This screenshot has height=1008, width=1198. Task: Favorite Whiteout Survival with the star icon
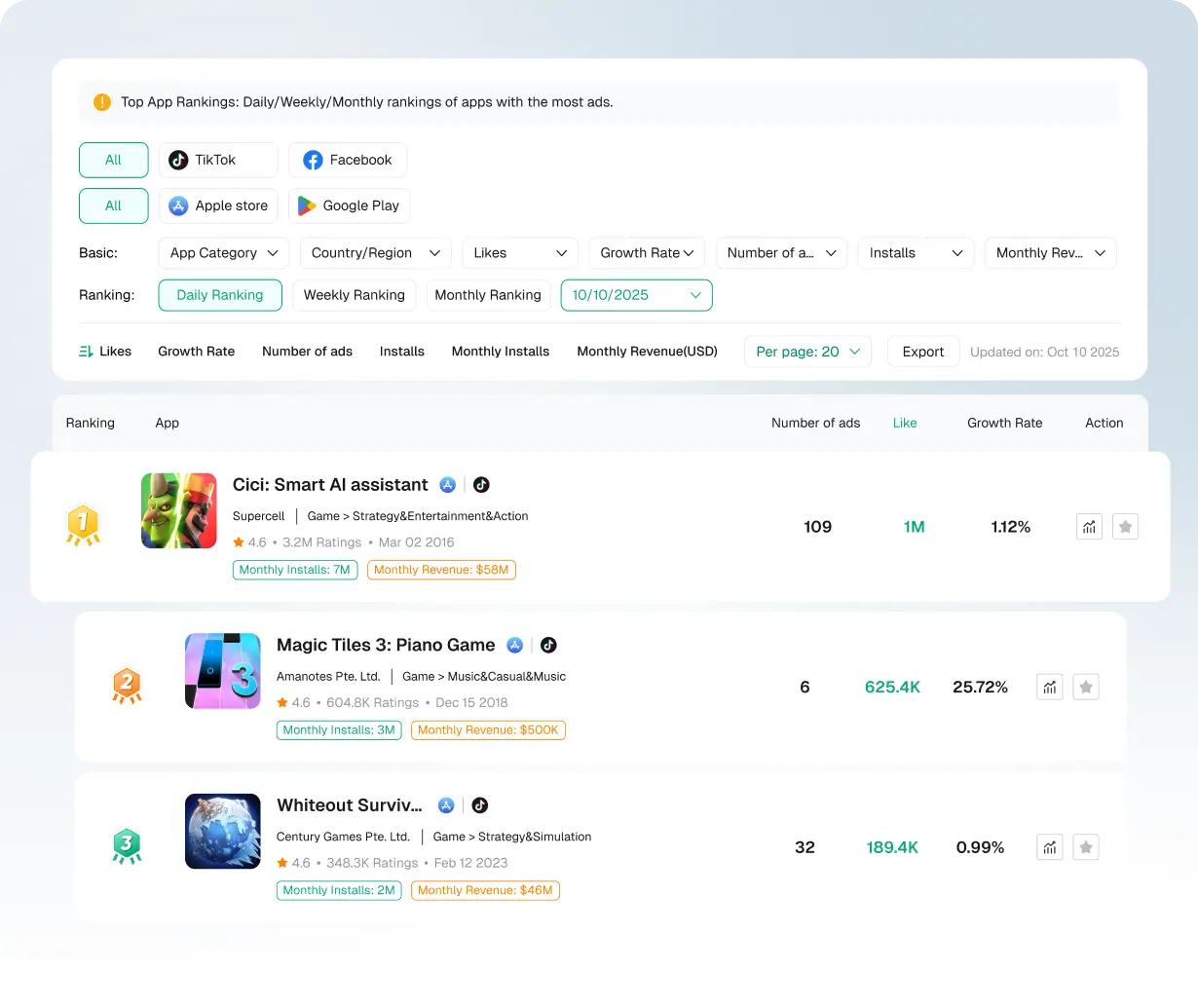[x=1085, y=847]
